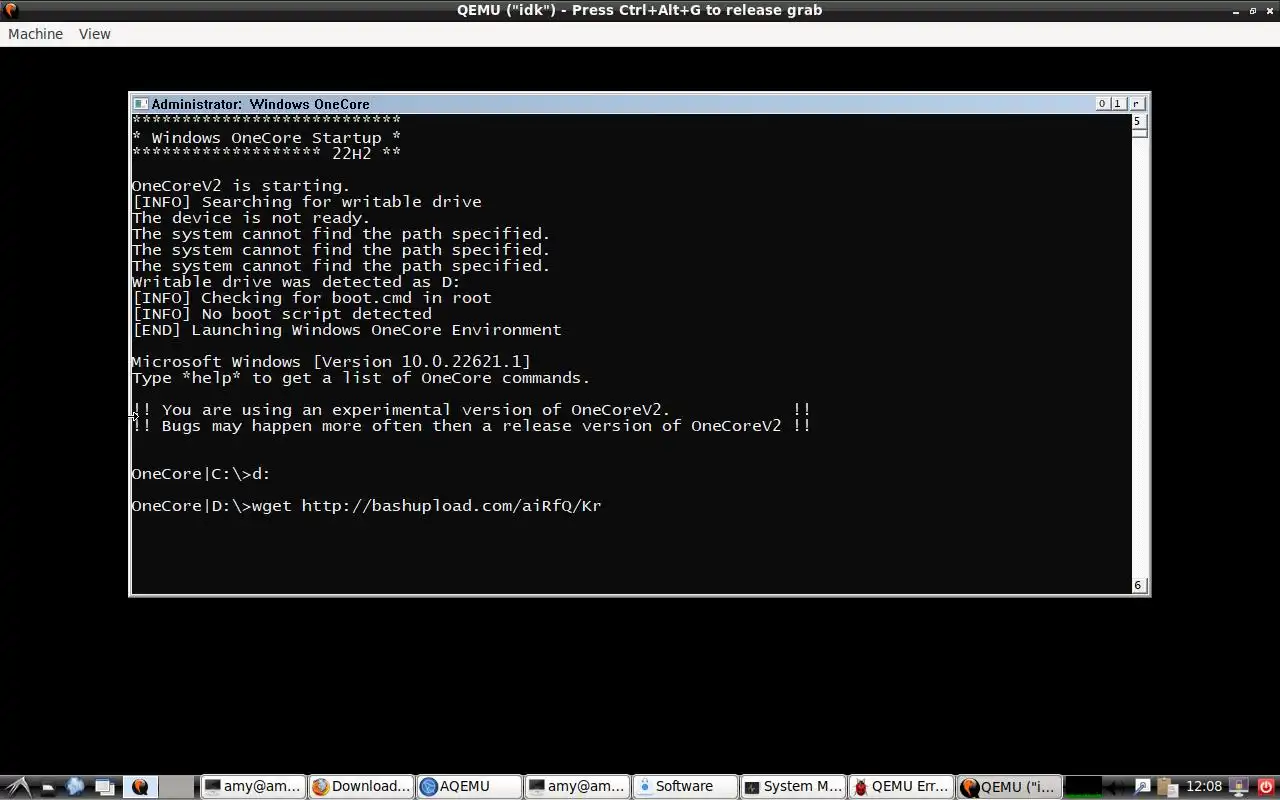Click the show desktop windows icon

(105, 787)
